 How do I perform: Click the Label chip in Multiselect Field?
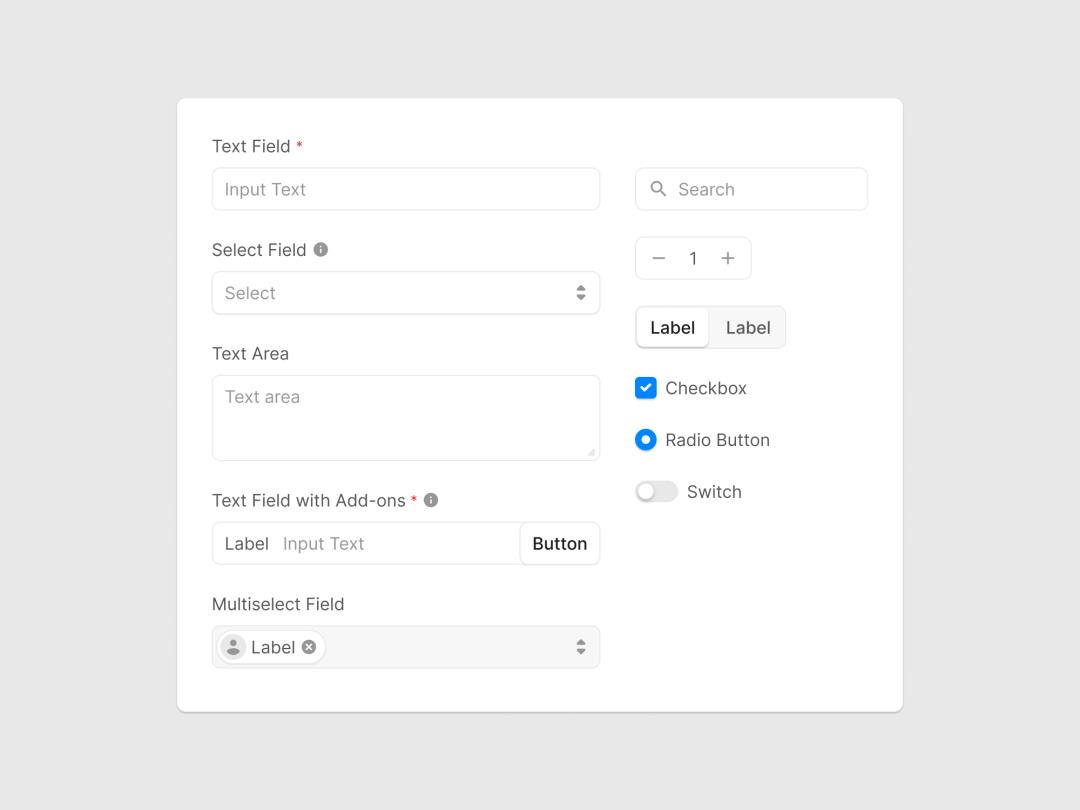click(271, 647)
